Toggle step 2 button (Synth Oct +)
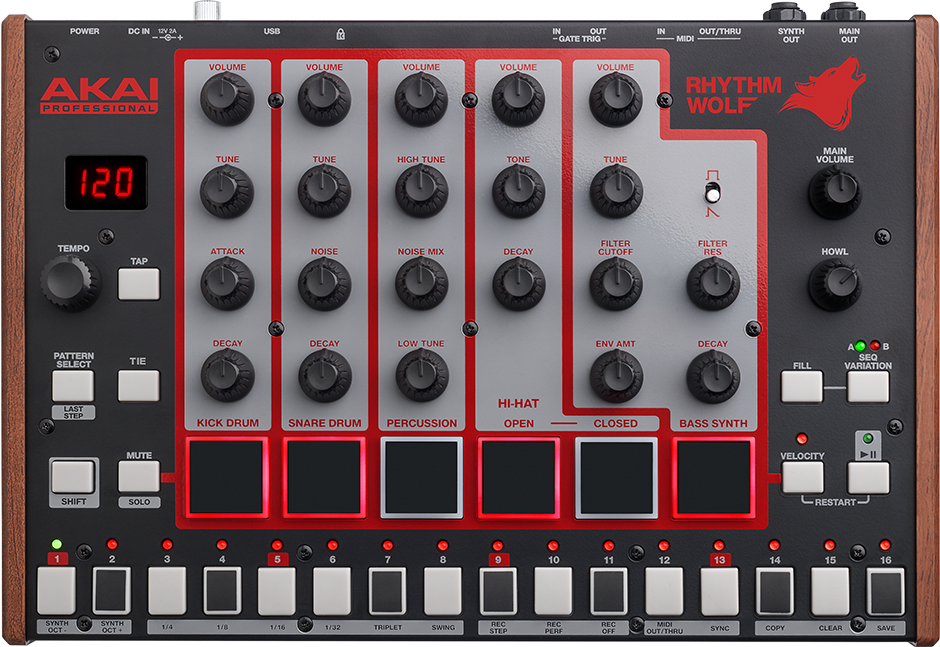The height and width of the screenshot is (647, 940). pos(112,591)
